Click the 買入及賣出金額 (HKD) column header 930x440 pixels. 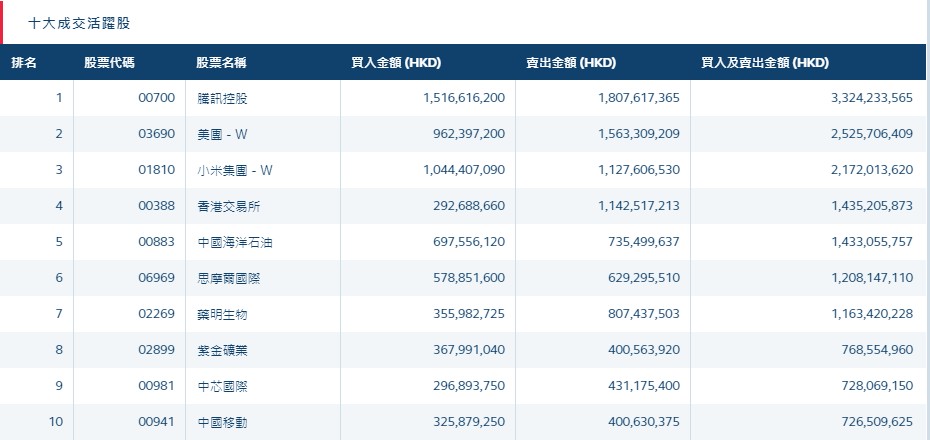765,62
